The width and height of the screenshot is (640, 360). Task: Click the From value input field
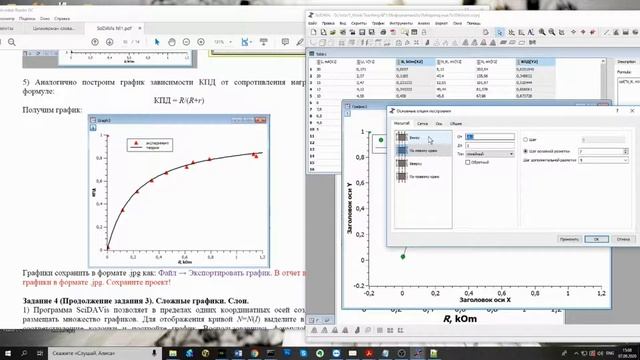pyautogui.click(x=490, y=137)
